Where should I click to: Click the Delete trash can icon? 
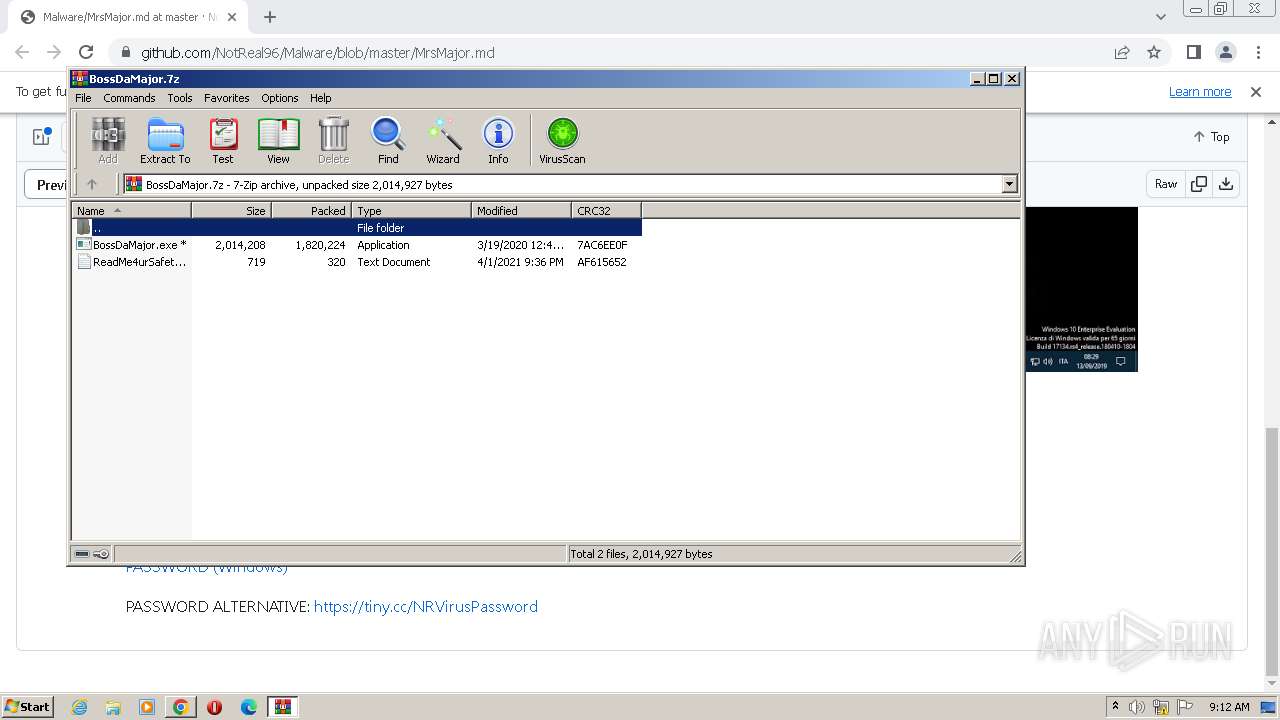click(333, 140)
